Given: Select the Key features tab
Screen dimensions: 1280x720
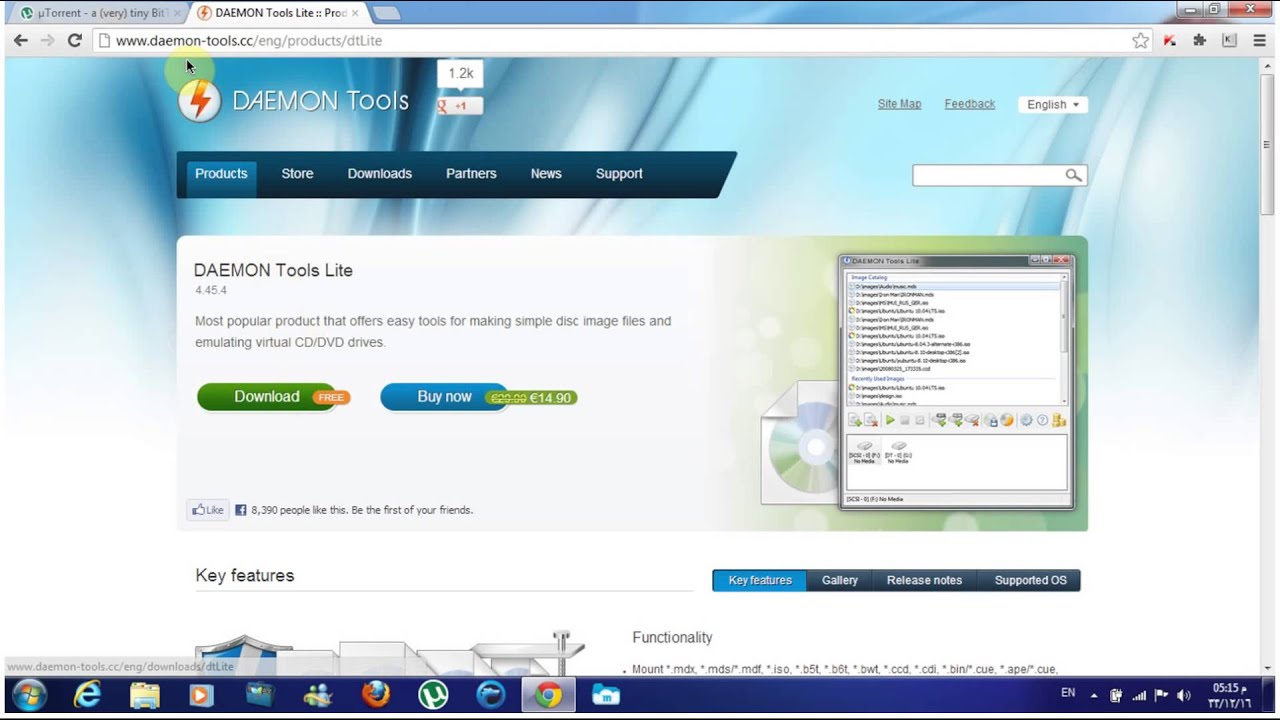Looking at the screenshot, I should click(x=759, y=580).
